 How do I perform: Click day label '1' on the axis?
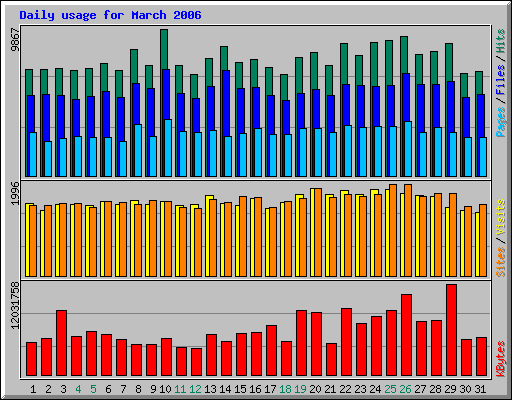click(x=33, y=389)
